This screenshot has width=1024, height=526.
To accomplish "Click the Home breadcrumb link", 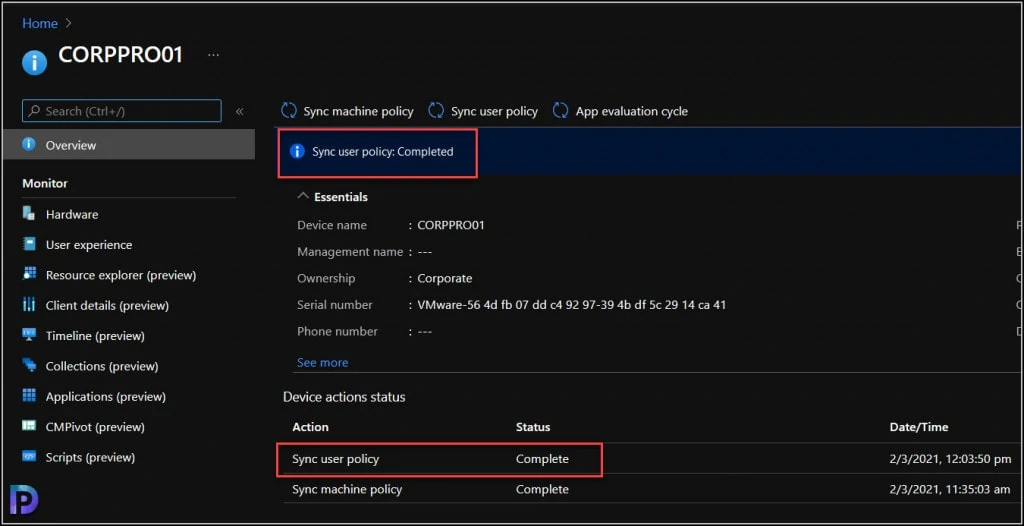I will (x=40, y=23).
